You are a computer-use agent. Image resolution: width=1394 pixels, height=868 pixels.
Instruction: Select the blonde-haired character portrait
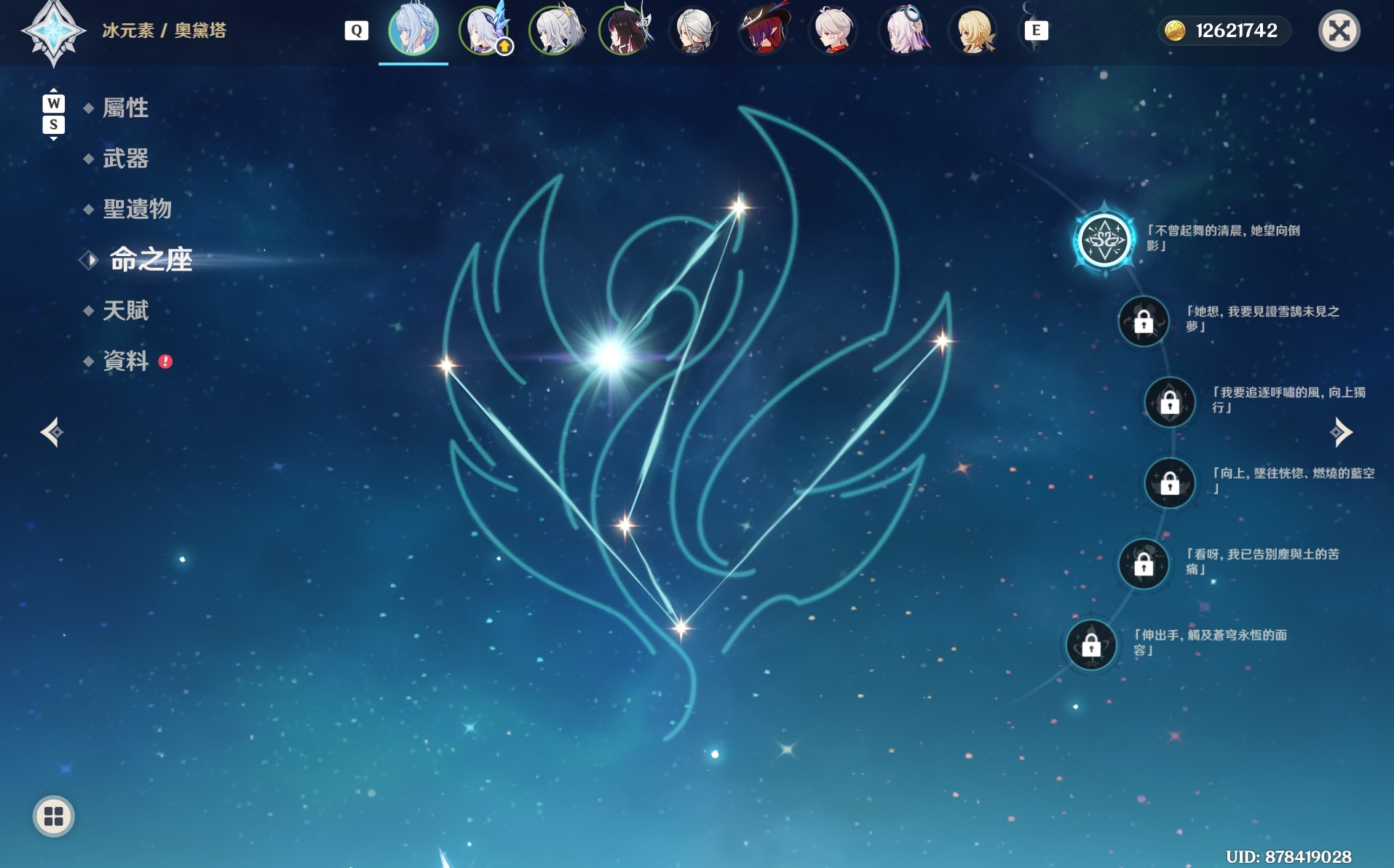click(974, 31)
